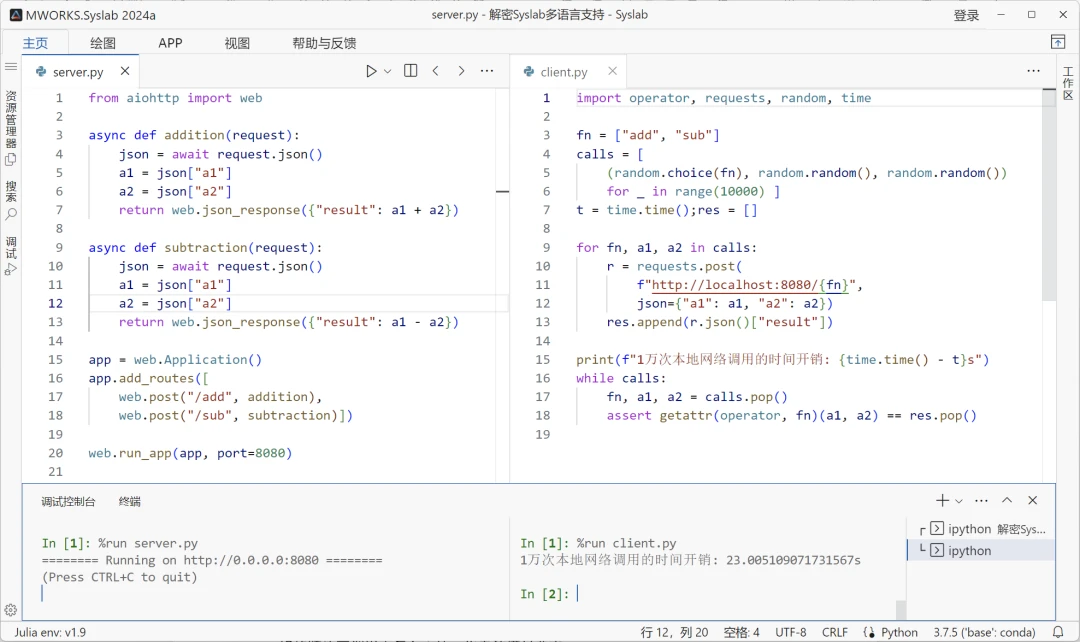Open the APP ribbon tab

[170, 43]
